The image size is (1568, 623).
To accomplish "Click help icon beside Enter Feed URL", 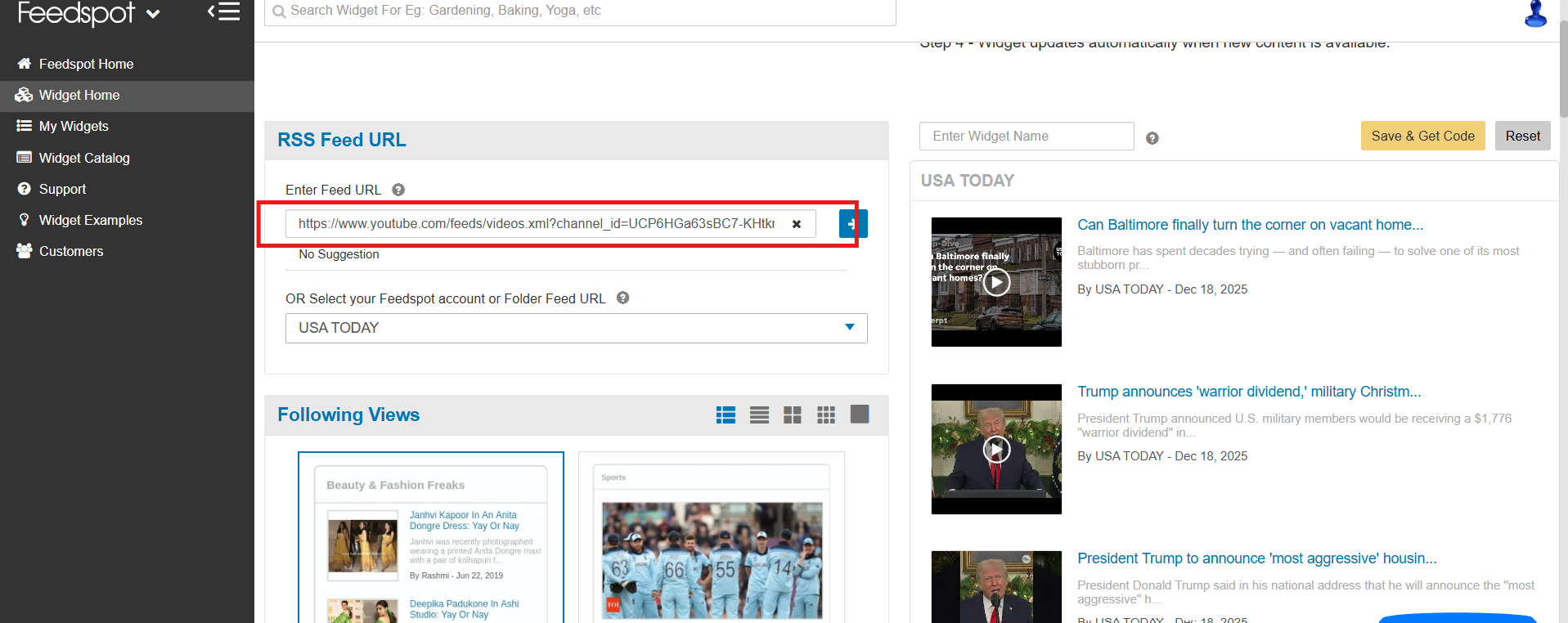I will (398, 190).
